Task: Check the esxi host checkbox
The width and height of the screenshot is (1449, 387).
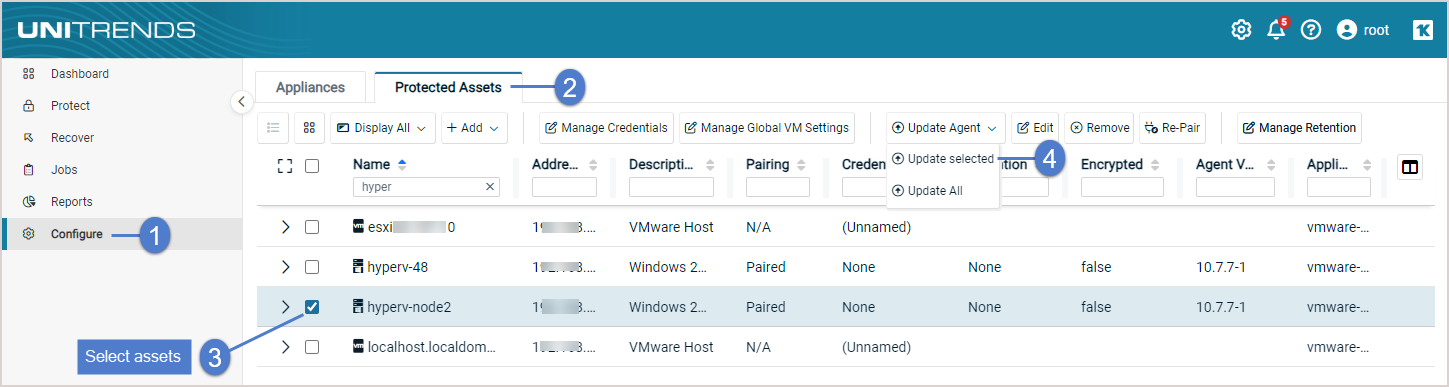Action: 312,227
